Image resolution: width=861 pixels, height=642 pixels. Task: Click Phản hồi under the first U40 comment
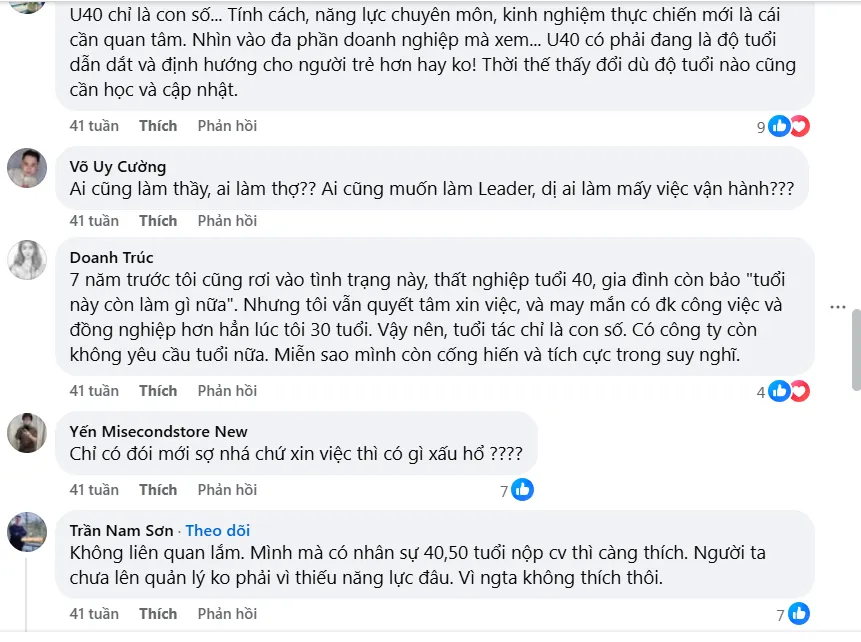(x=227, y=125)
